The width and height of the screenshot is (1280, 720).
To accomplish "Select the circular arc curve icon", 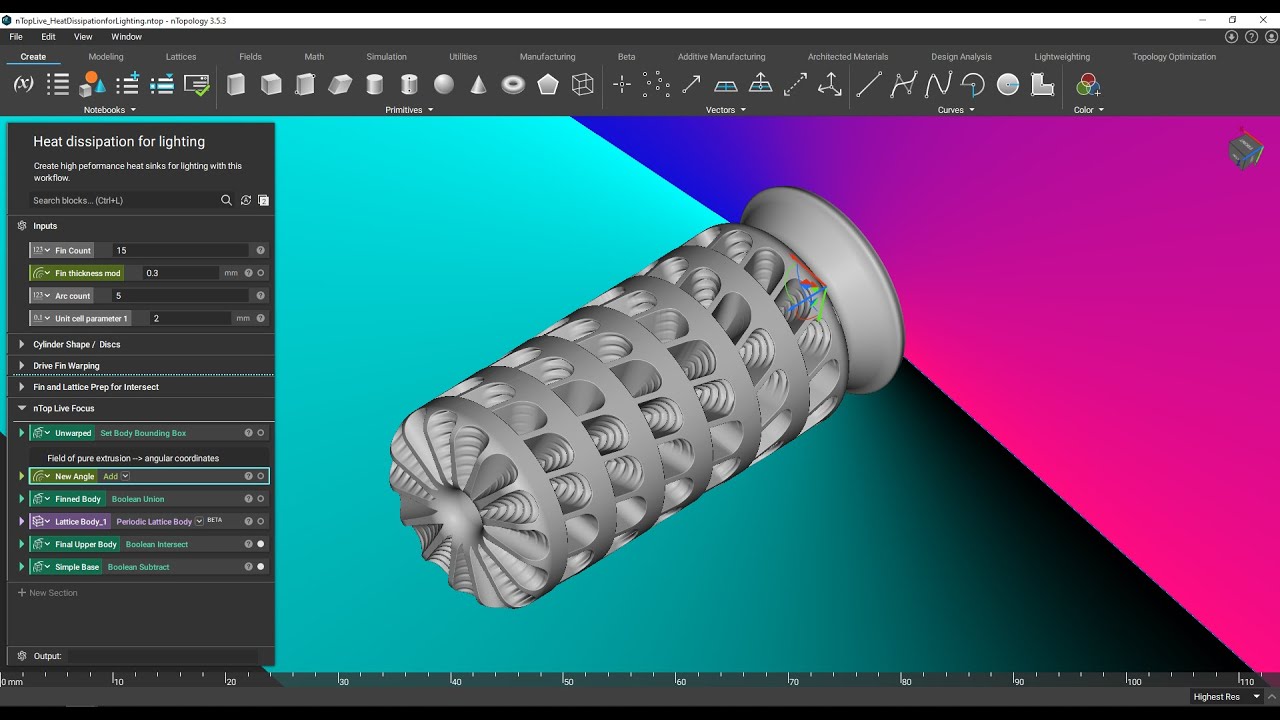I will coord(973,84).
